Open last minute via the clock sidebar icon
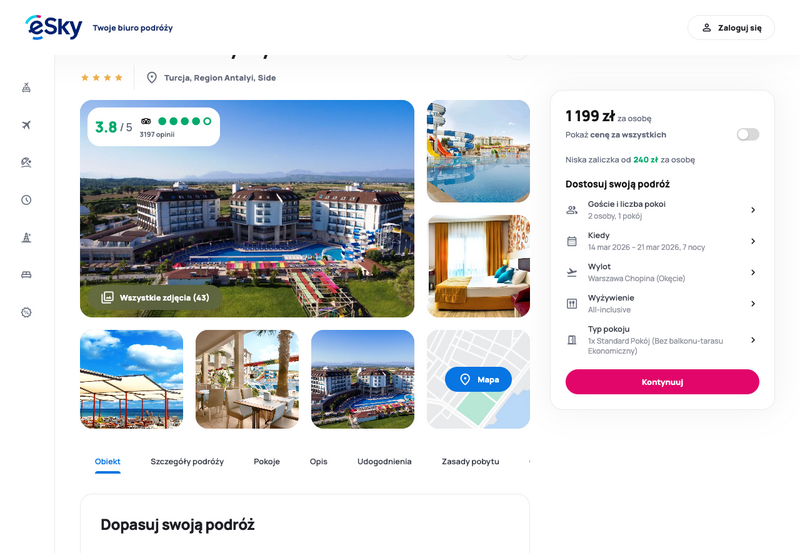The width and height of the screenshot is (800, 553). coord(27,200)
